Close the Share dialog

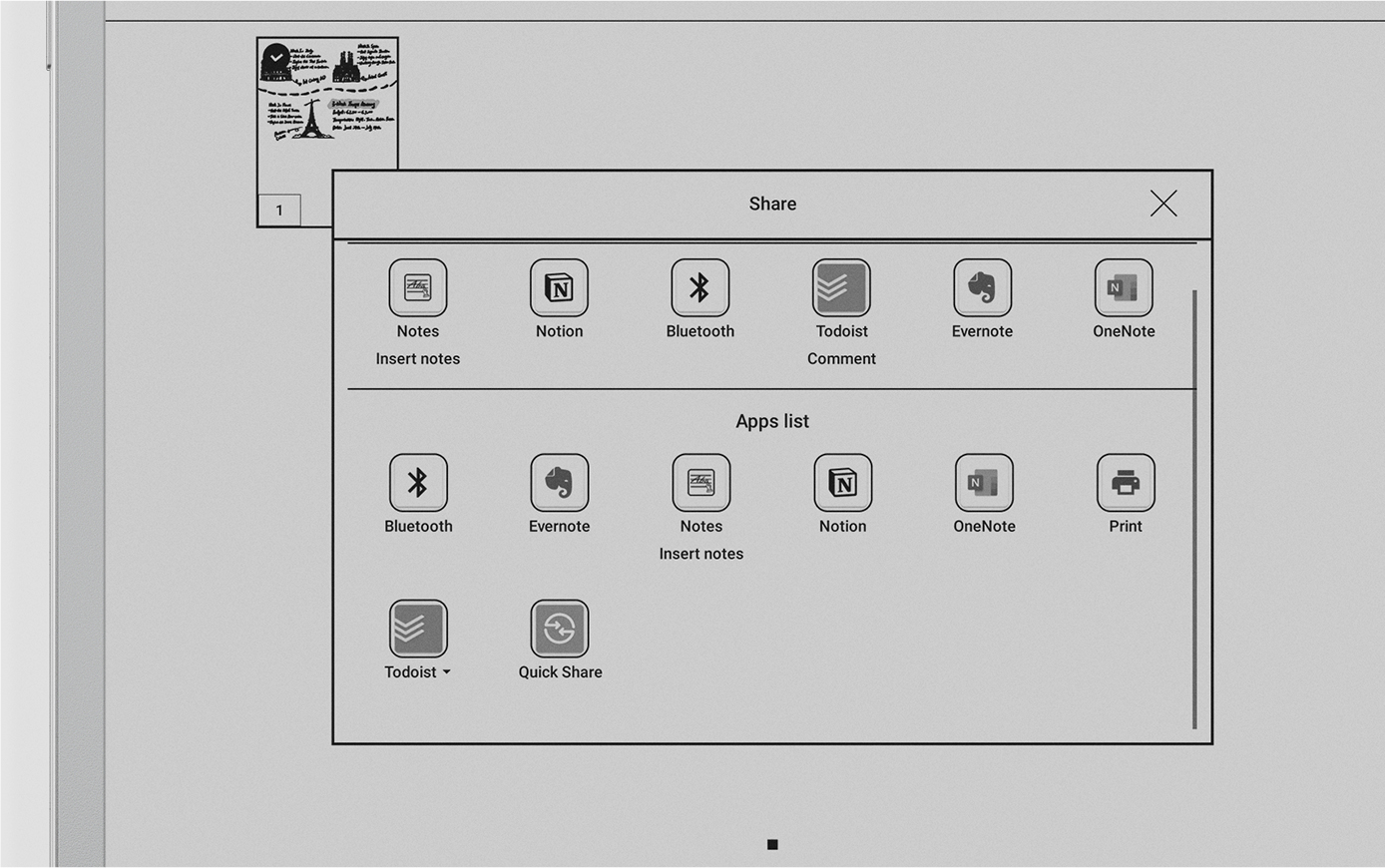point(1162,203)
